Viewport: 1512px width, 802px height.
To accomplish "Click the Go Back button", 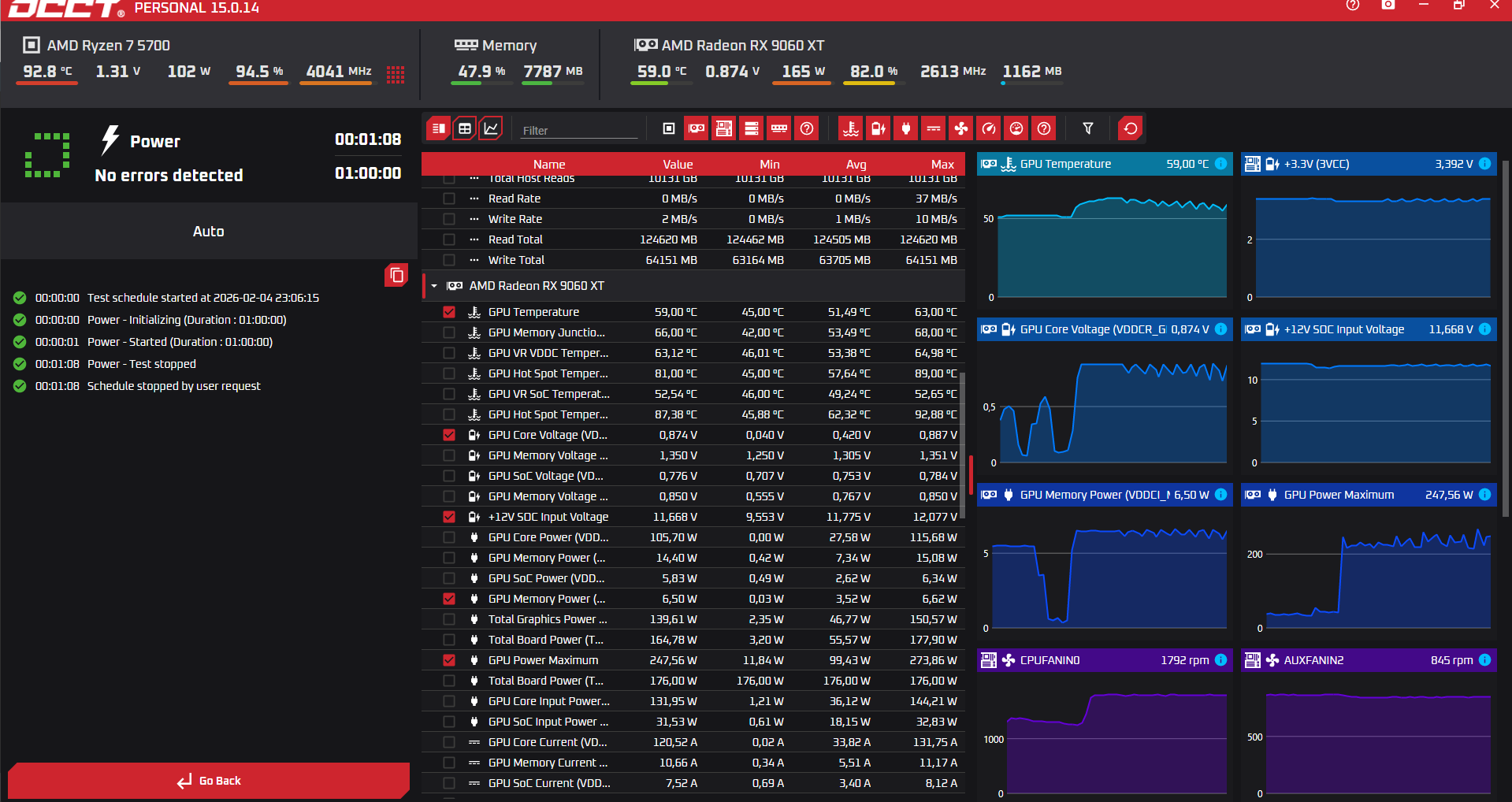I will click(209, 781).
